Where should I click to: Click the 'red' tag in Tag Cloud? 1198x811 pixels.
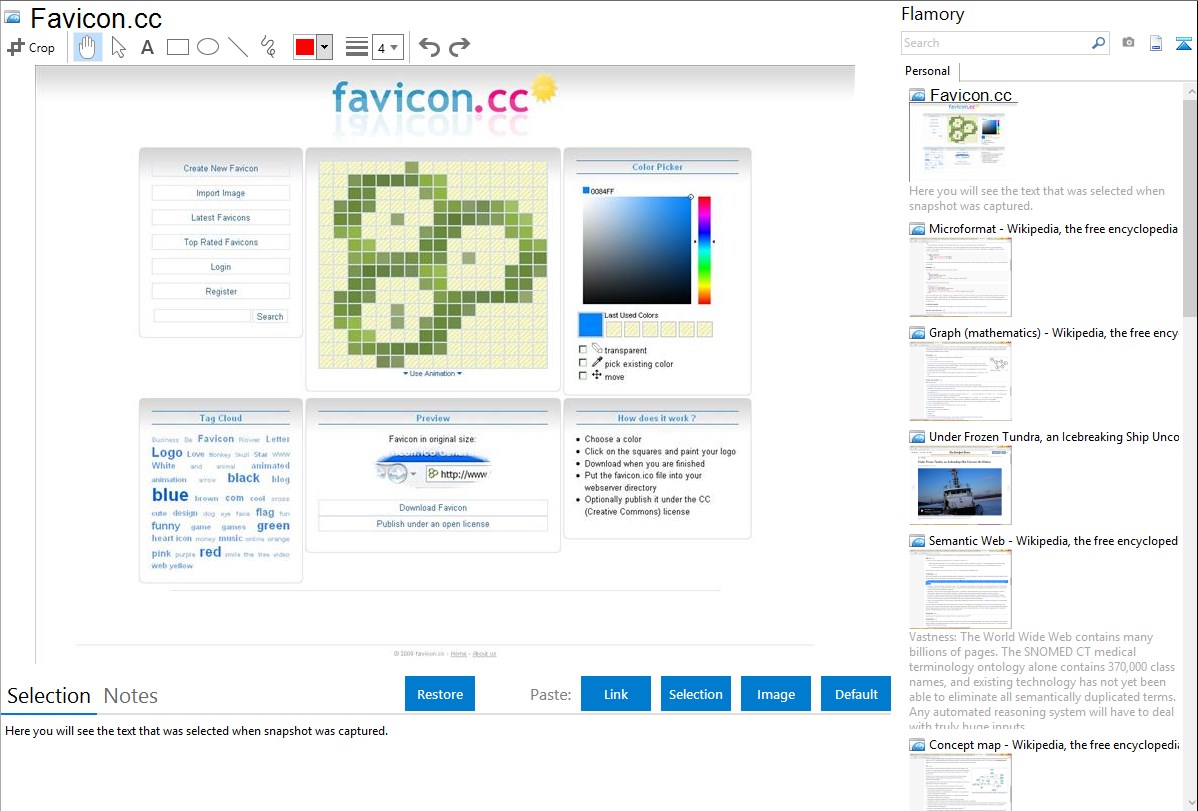tap(210, 552)
